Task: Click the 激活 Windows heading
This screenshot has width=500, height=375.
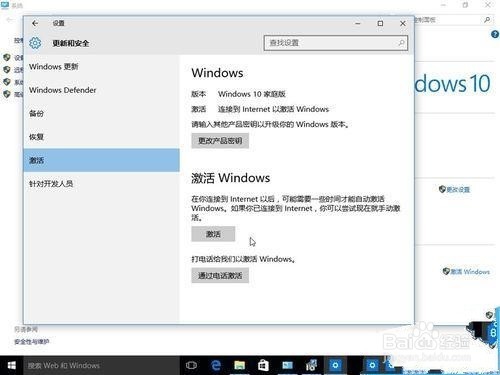Action: 231,178
